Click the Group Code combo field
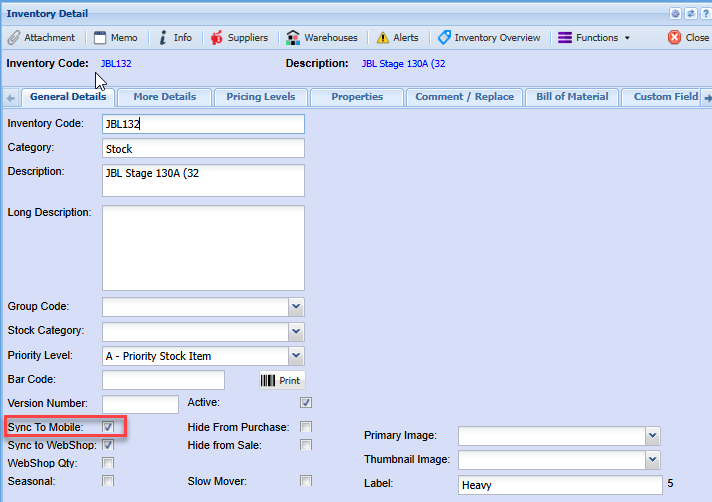The image size is (712, 502). point(196,307)
